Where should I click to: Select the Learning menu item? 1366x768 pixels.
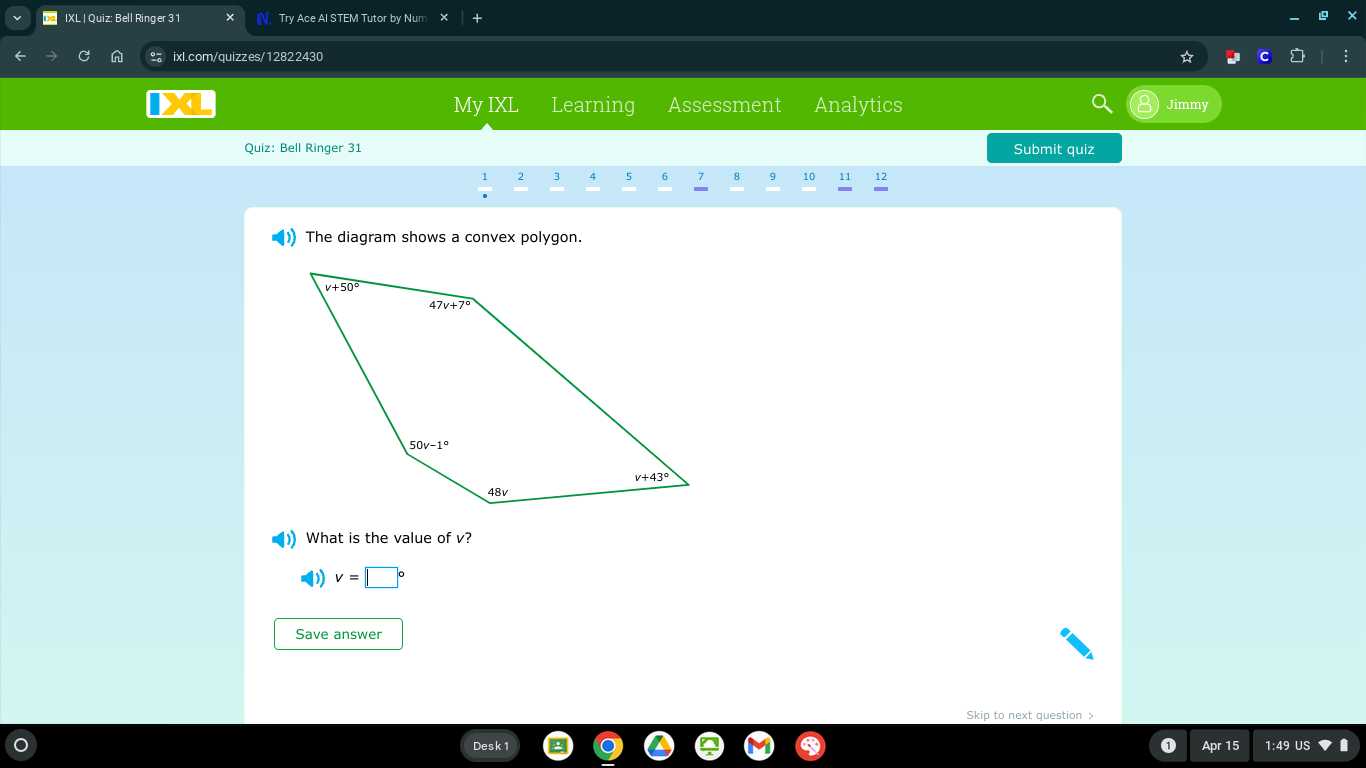593,104
